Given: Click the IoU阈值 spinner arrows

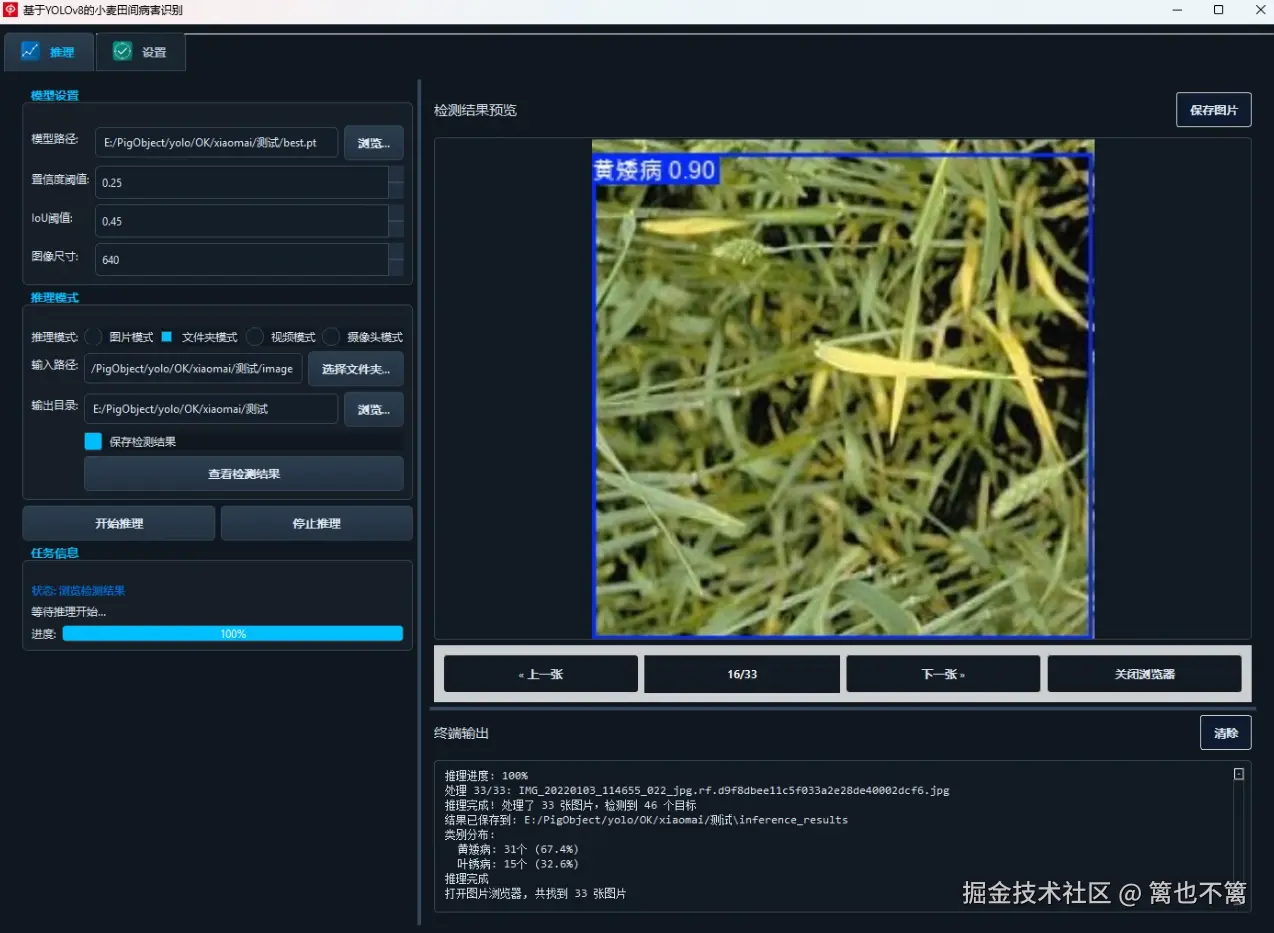Looking at the screenshot, I should [x=396, y=221].
